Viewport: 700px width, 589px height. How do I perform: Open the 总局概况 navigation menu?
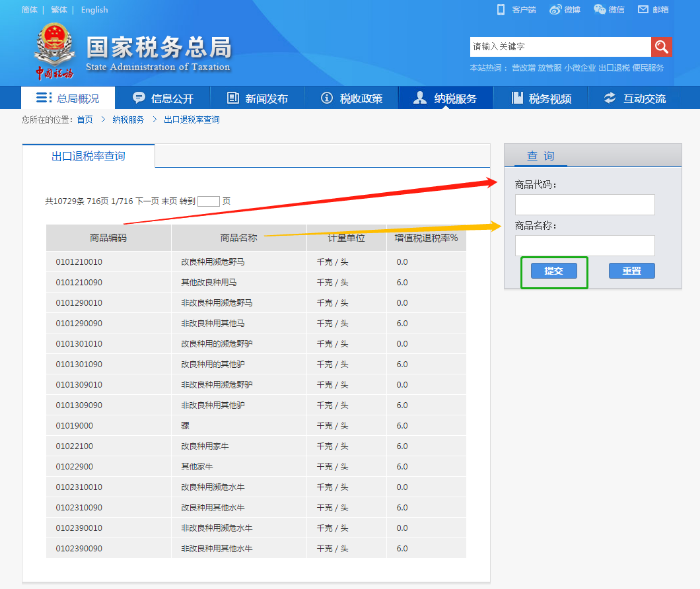pos(68,98)
